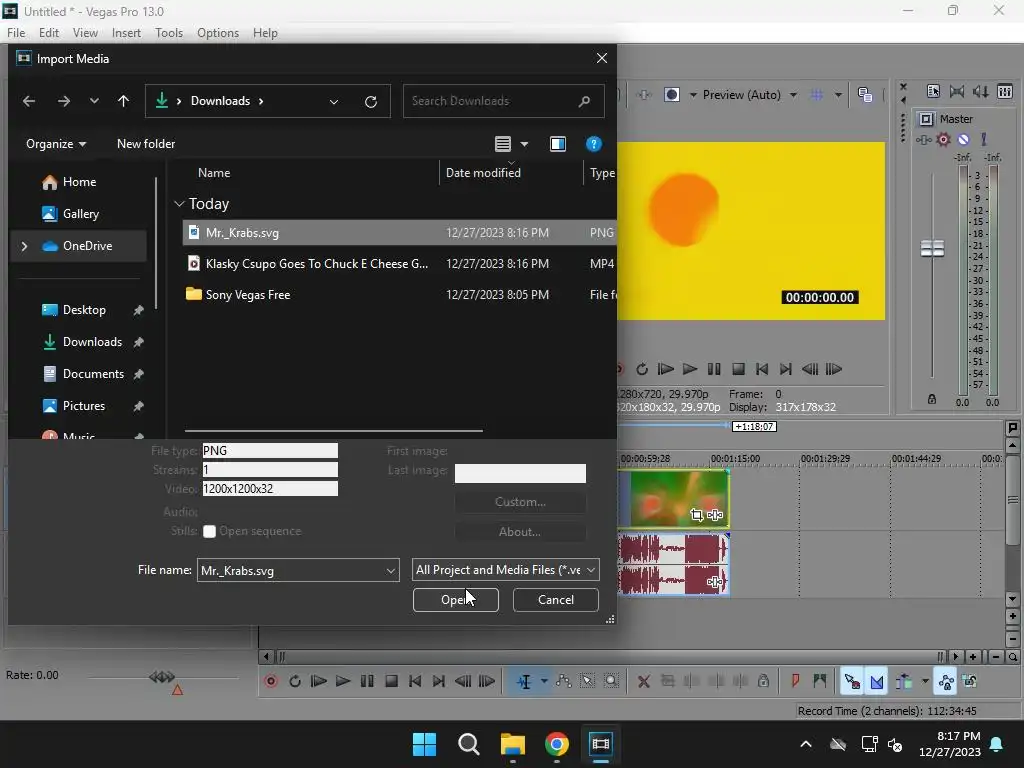This screenshot has height=768, width=1024.
Task: Open the Auto Ripple dropdown arrow
Action: 925,681
